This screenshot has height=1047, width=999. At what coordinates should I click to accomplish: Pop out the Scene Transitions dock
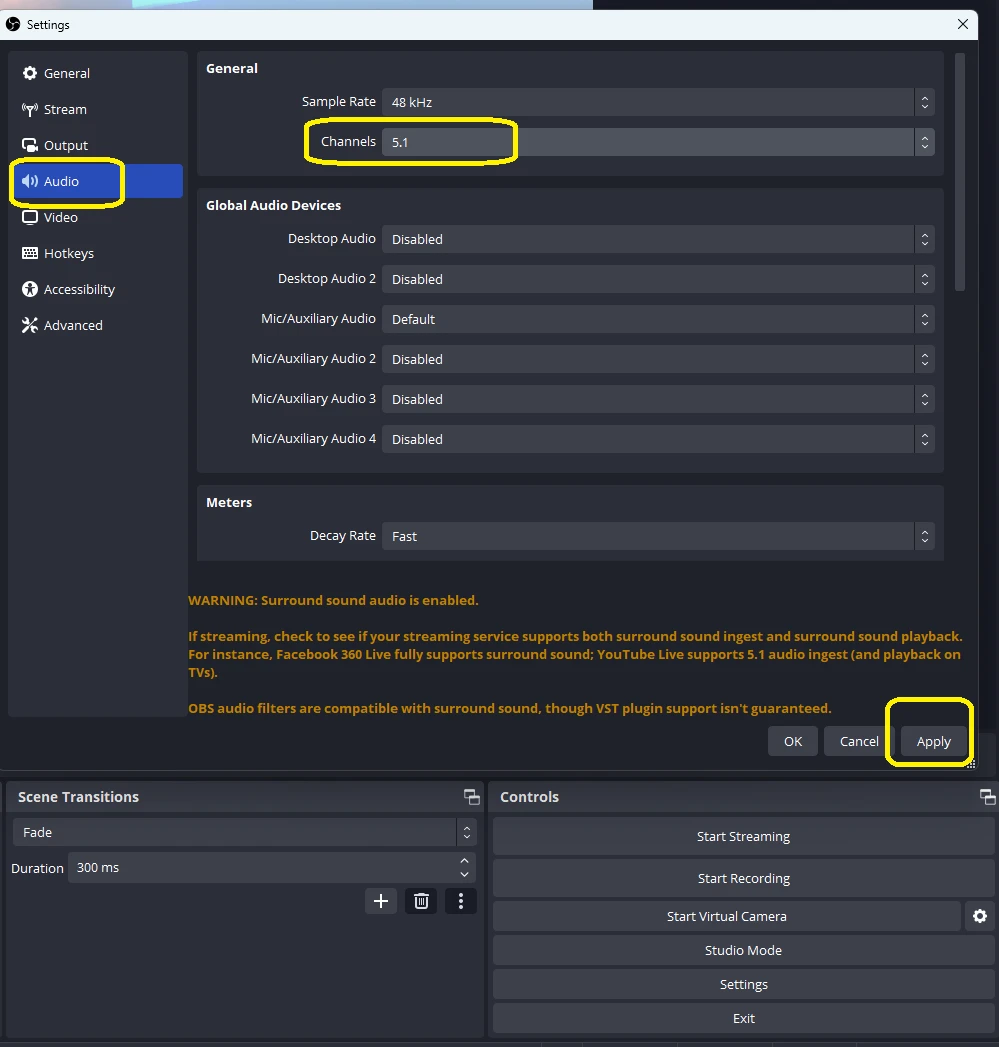pyautogui.click(x=471, y=797)
